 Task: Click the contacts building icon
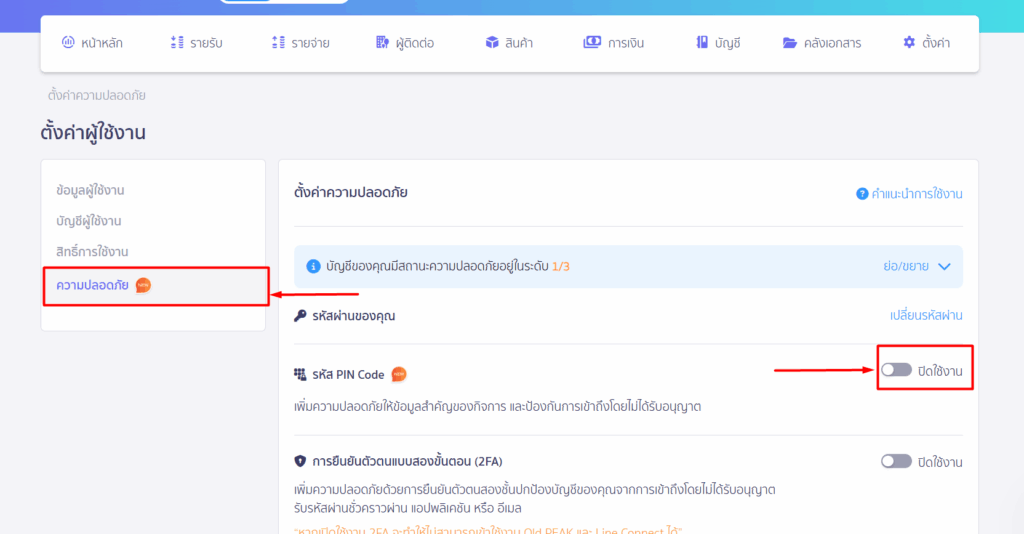[382, 43]
